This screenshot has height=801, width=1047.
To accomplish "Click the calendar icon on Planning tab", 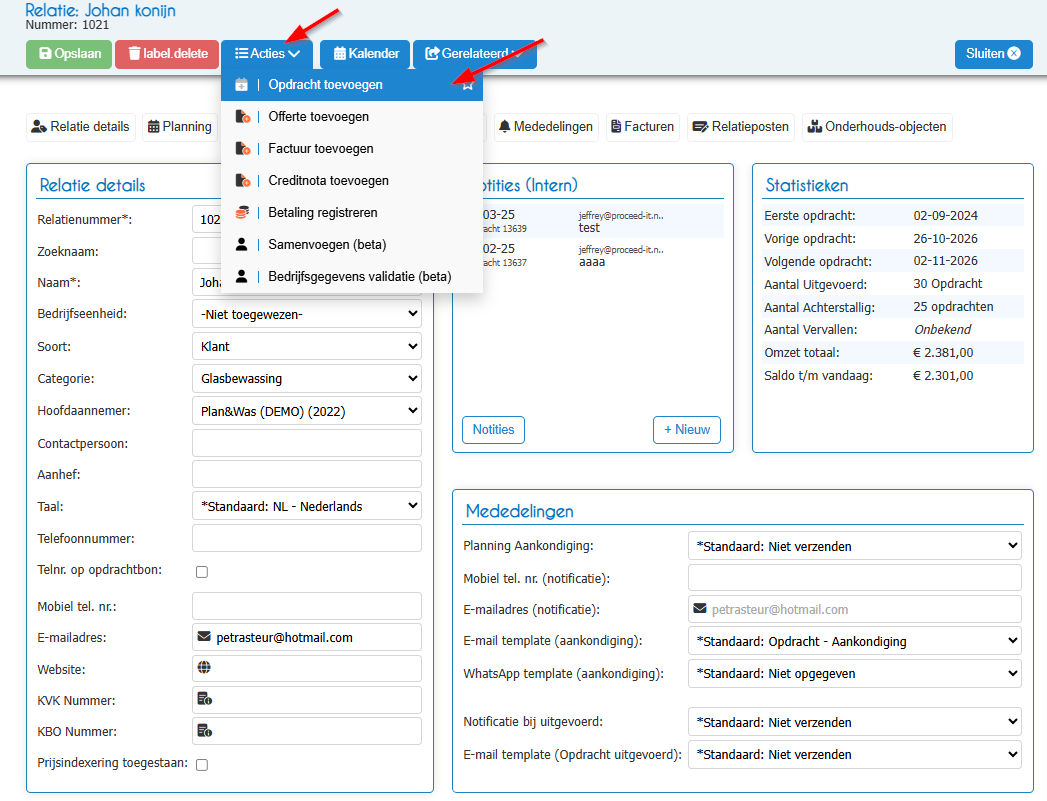I will click(154, 127).
